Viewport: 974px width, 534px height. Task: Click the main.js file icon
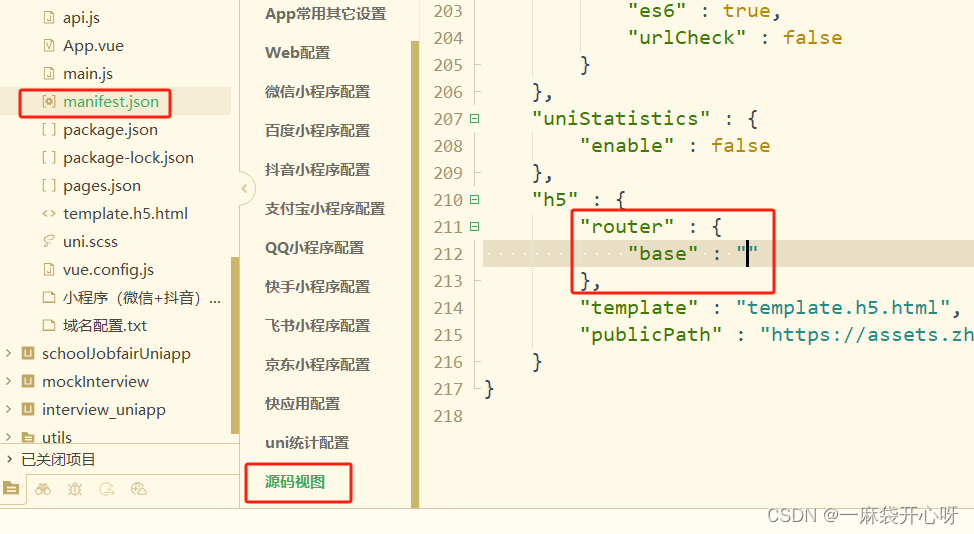[48, 73]
